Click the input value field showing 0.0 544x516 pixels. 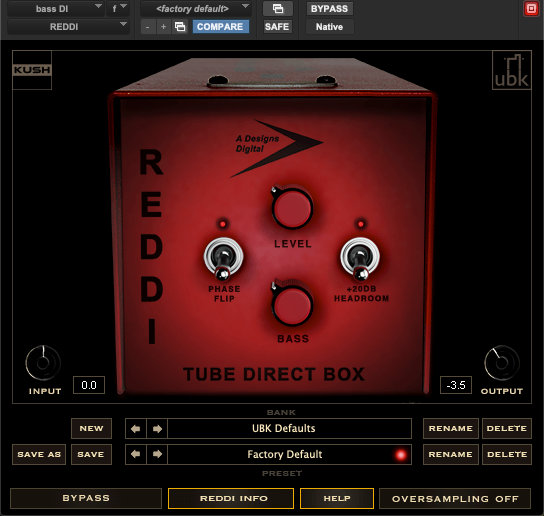pos(89,385)
